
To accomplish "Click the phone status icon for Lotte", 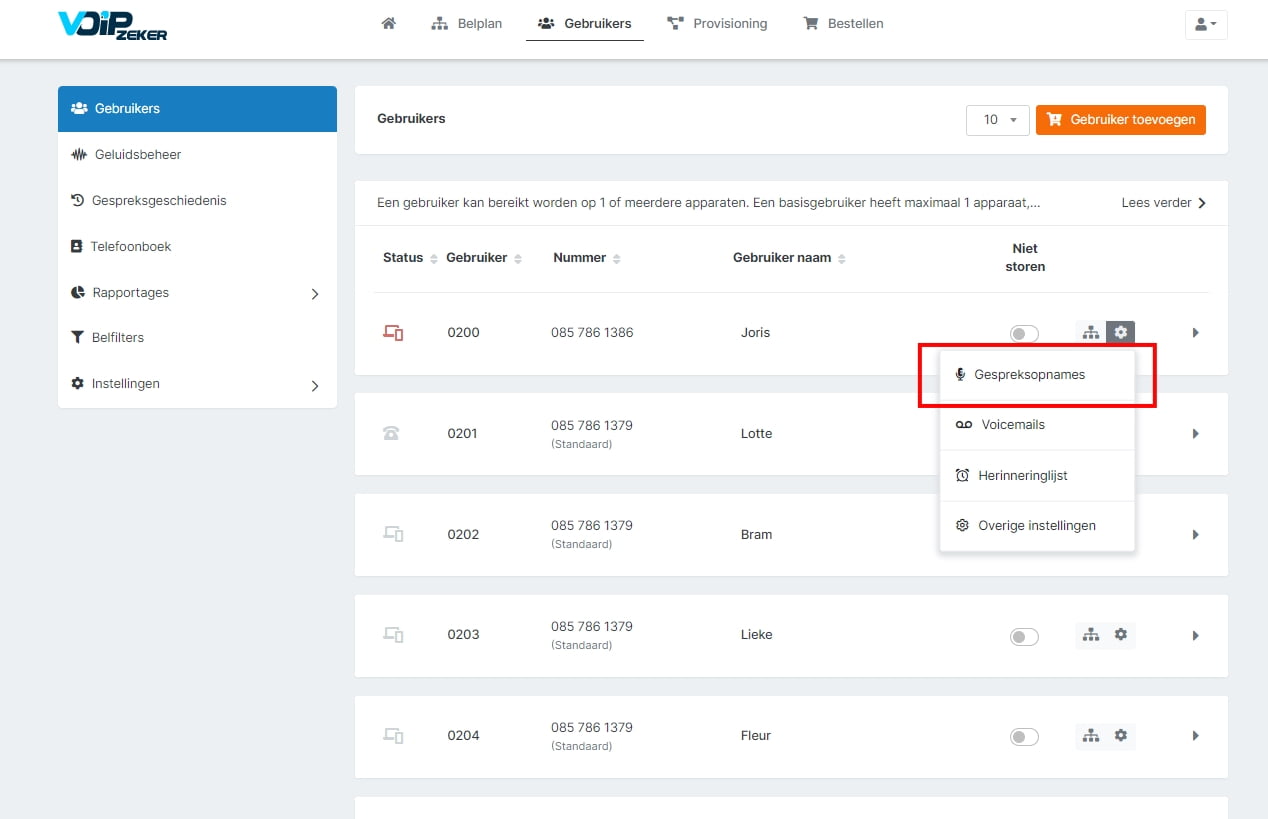I will pos(391,434).
